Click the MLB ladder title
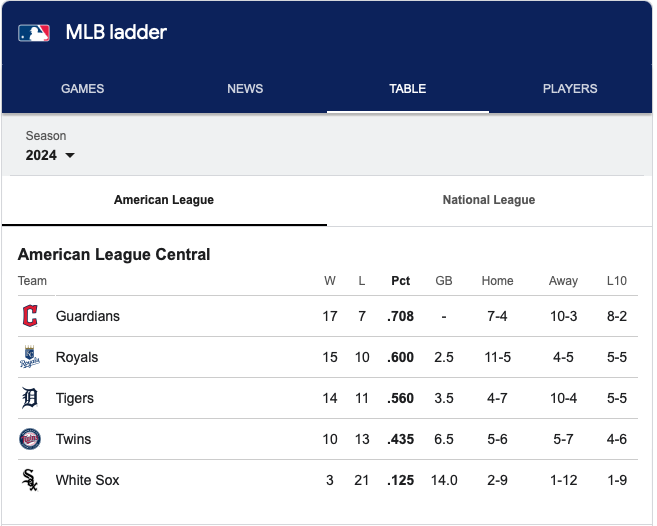The height and width of the screenshot is (526, 657). pos(116,32)
